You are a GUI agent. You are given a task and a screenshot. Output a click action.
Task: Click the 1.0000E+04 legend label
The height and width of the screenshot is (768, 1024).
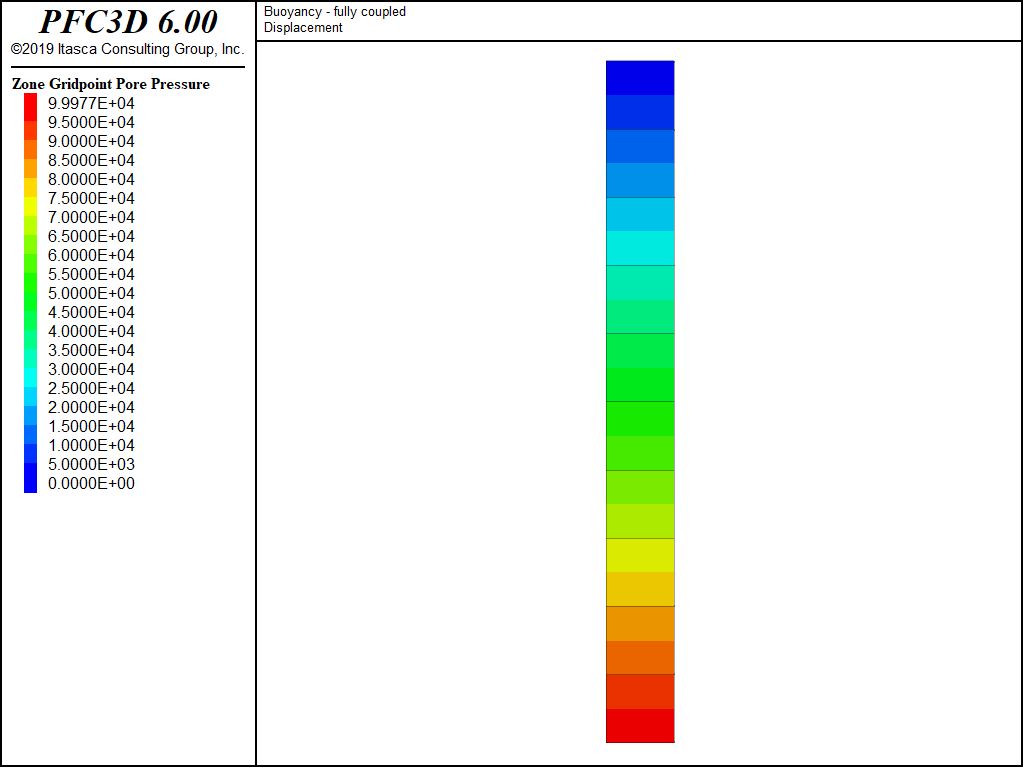point(91,445)
